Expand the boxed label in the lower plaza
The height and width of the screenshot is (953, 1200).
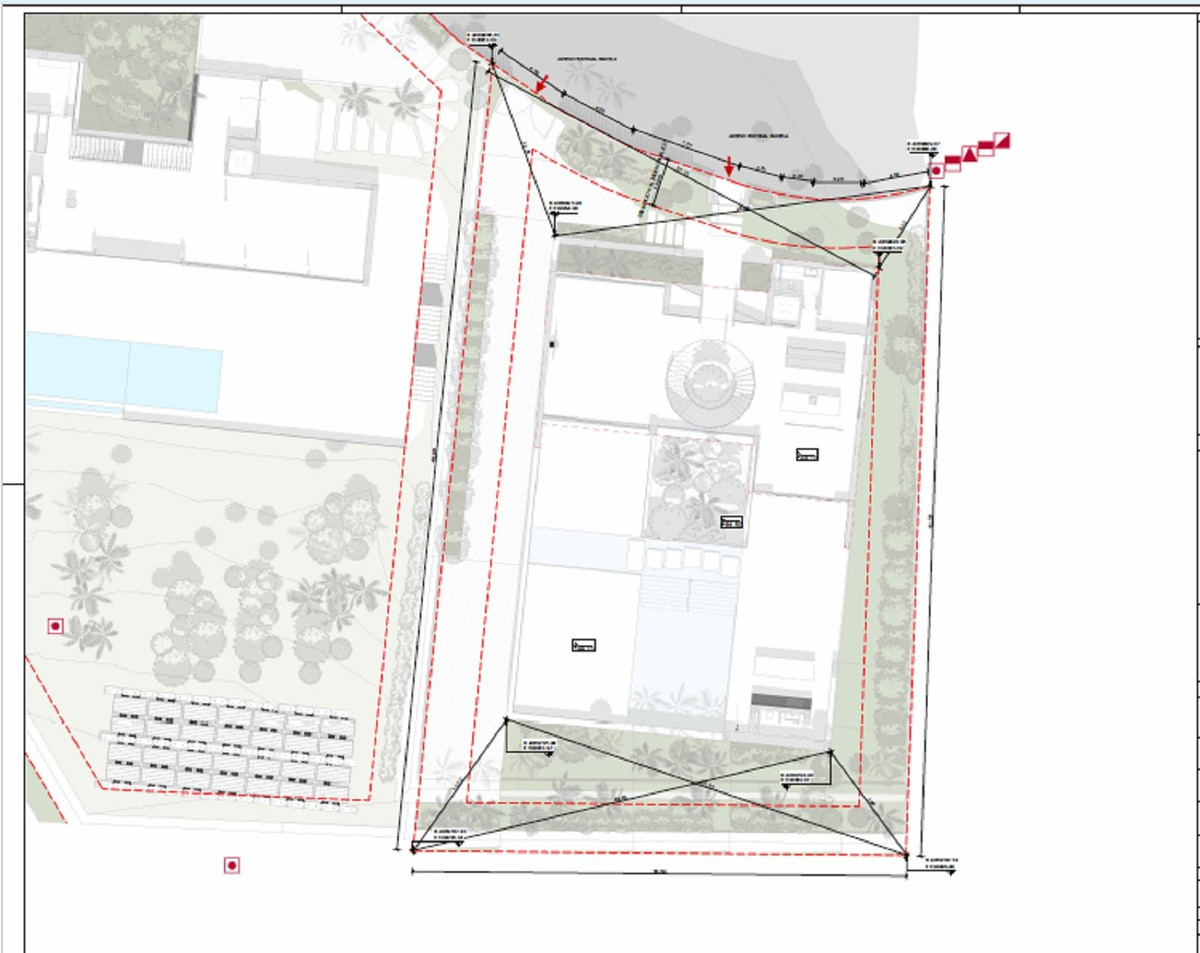coord(585,644)
